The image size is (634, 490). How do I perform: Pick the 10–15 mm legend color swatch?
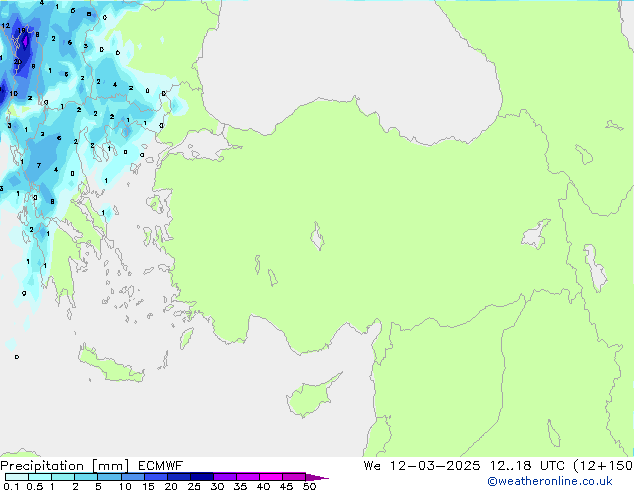pyautogui.click(x=132, y=477)
